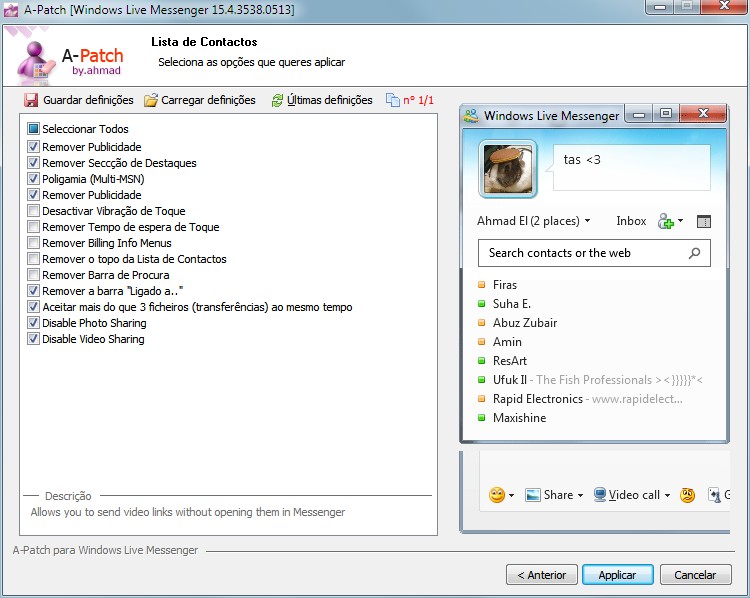Select contact Maxishine
The height and width of the screenshot is (598, 750).
tap(519, 418)
